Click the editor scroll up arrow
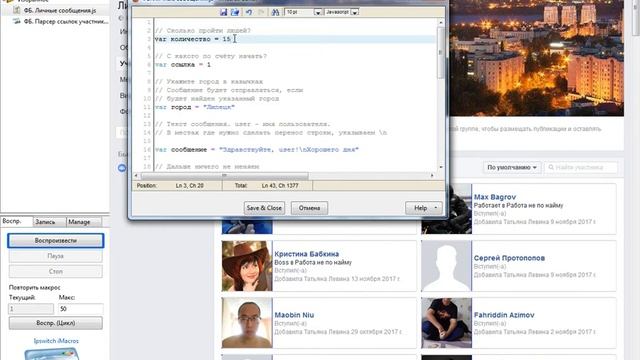Viewport: 640px width, 360px height. pyautogui.click(x=440, y=22)
